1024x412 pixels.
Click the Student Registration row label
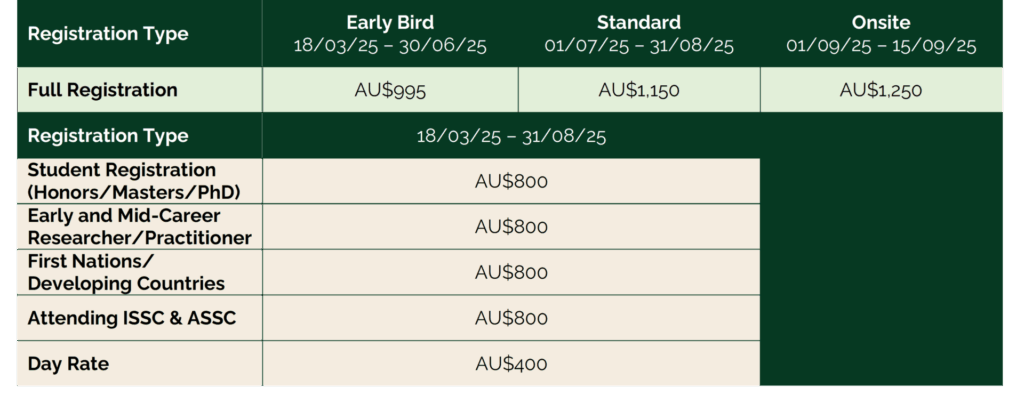(134, 181)
